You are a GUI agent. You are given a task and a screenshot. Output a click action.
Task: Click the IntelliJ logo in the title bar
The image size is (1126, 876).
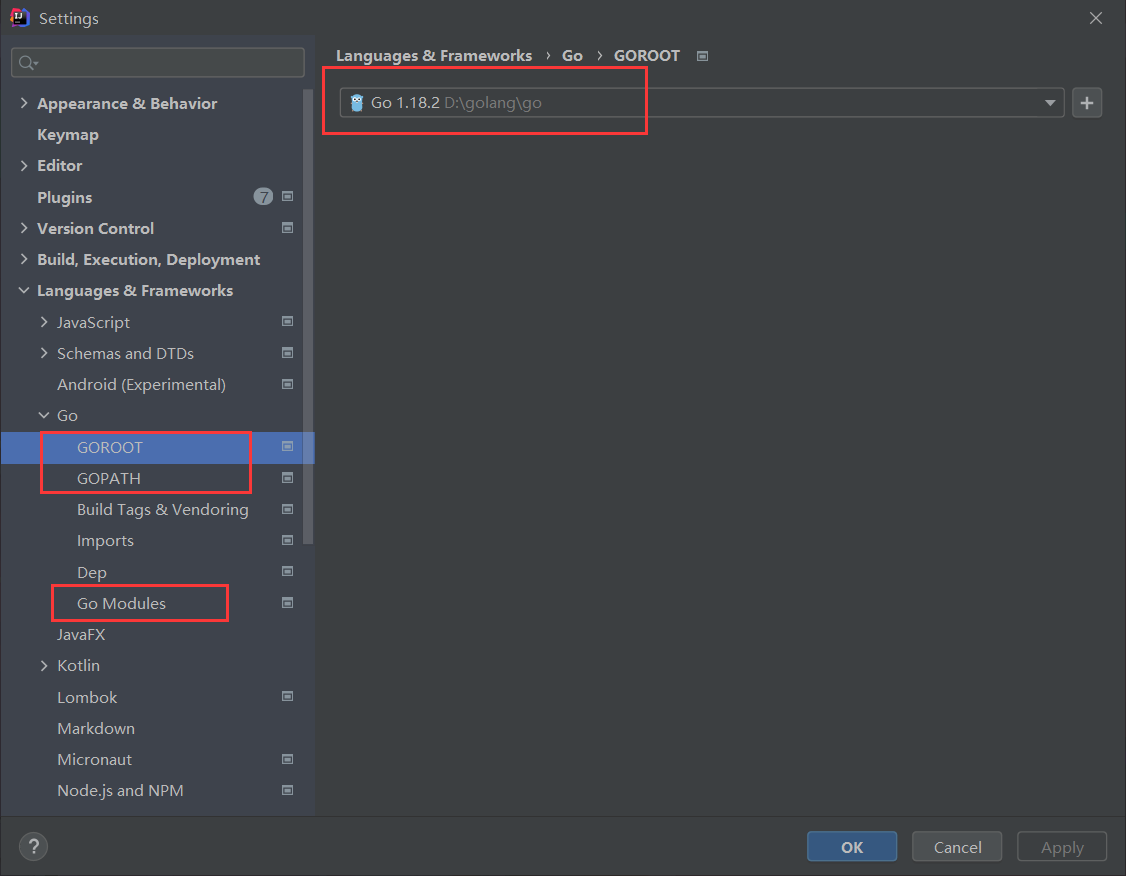pos(19,17)
